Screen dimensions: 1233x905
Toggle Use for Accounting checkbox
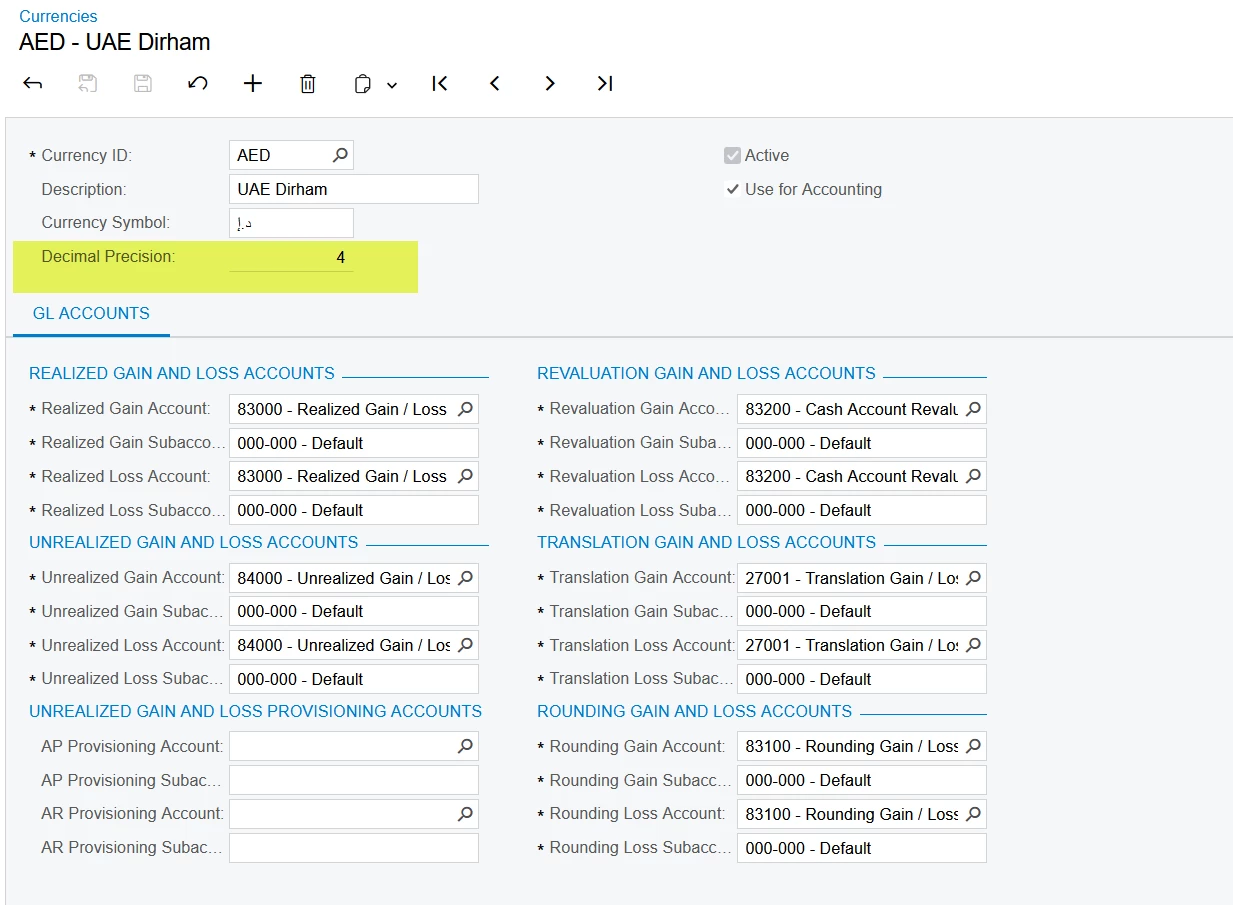tap(732, 189)
